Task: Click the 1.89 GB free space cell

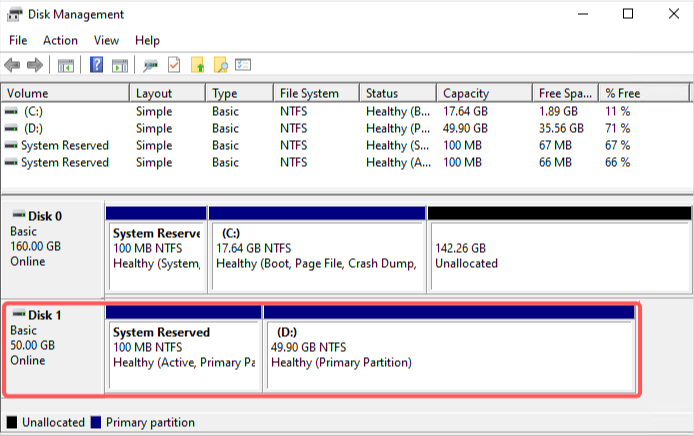Action: [x=558, y=112]
